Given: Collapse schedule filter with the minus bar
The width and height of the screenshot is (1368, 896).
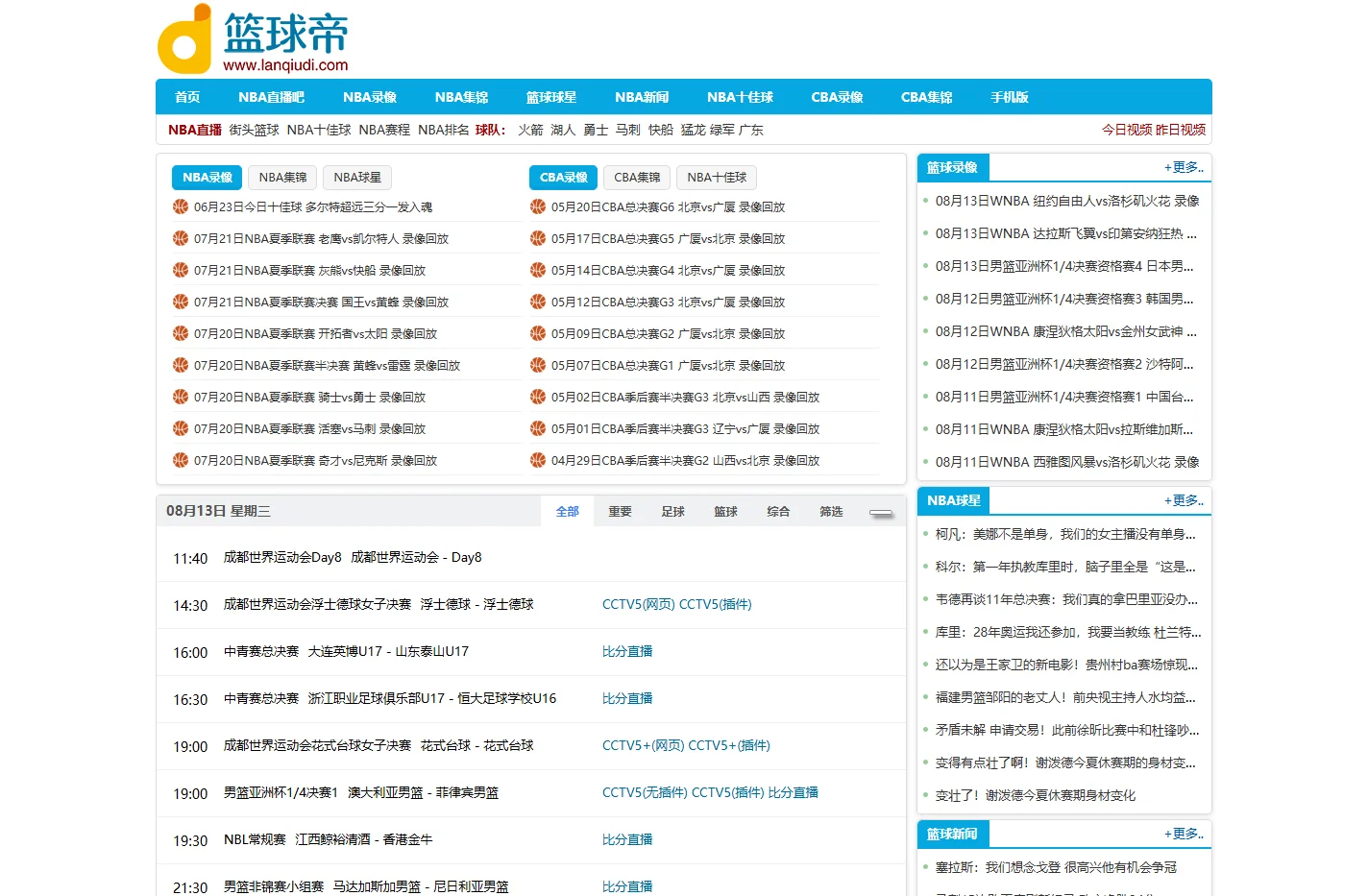Looking at the screenshot, I should click(x=881, y=513).
